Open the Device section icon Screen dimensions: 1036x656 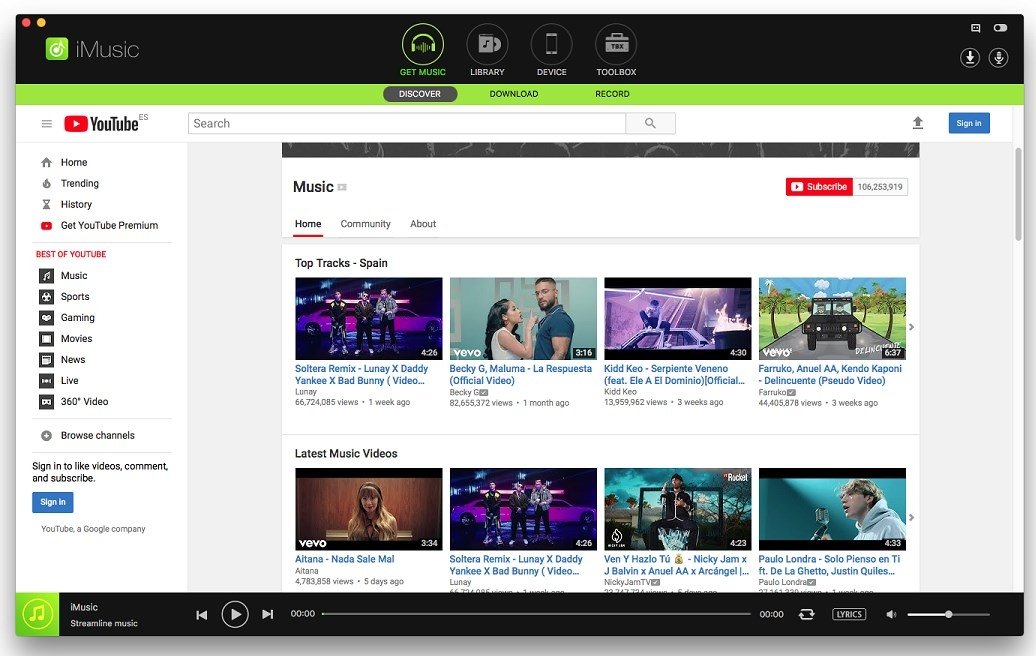pos(551,44)
